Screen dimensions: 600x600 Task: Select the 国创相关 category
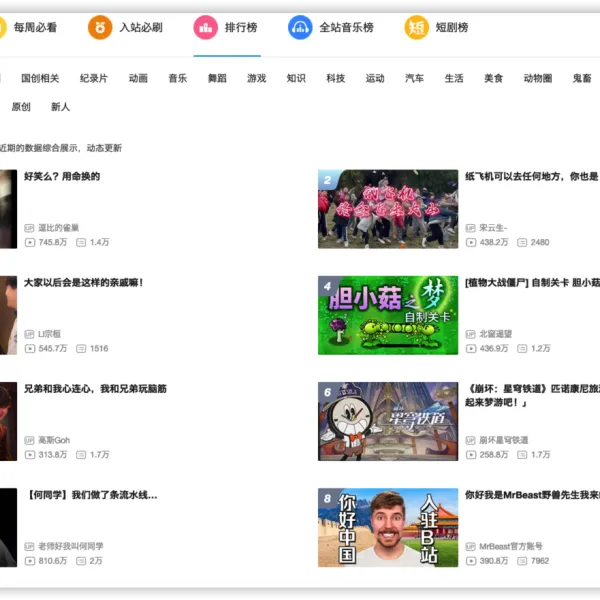coord(40,78)
